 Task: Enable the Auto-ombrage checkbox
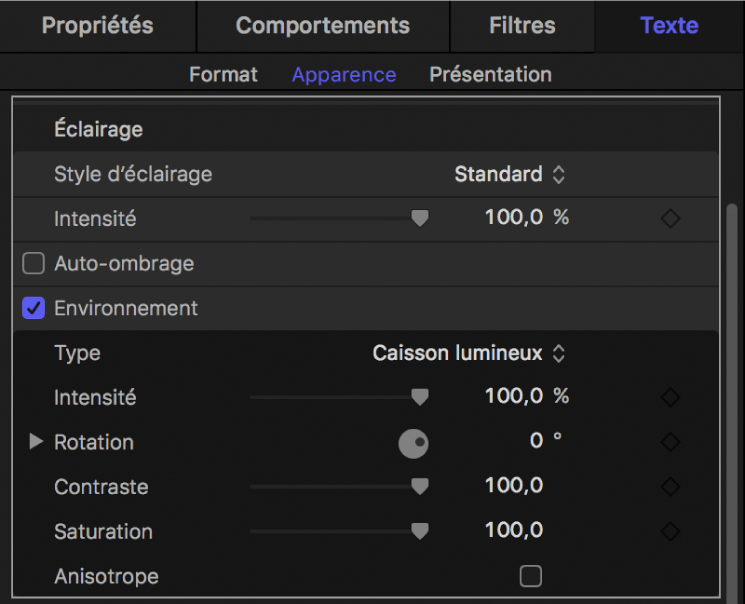tap(34, 264)
